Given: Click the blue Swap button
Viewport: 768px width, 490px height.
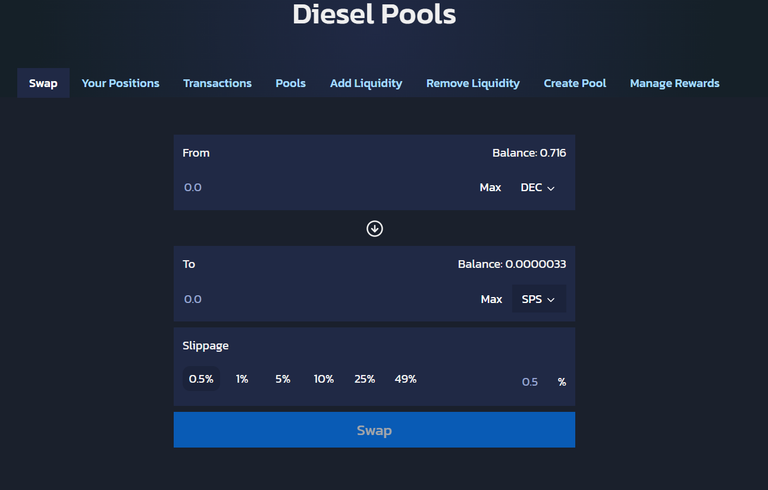Looking at the screenshot, I should (x=374, y=430).
